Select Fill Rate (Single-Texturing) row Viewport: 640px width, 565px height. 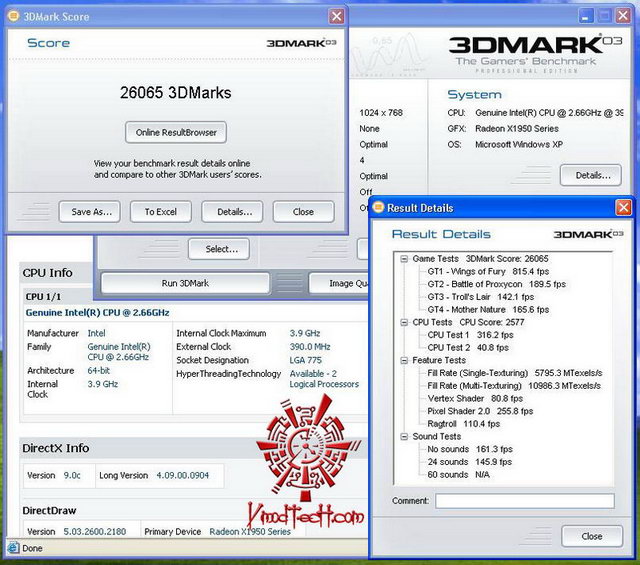pos(515,373)
